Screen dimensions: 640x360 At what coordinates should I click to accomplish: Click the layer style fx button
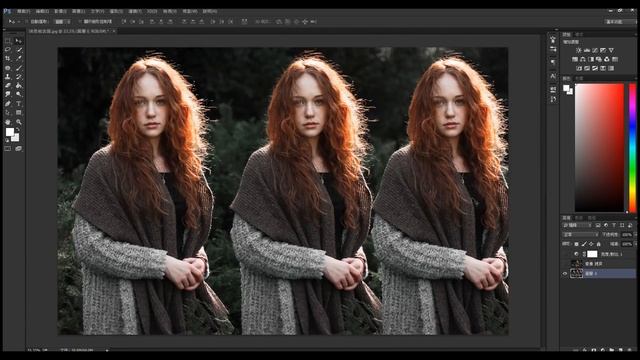click(584, 350)
